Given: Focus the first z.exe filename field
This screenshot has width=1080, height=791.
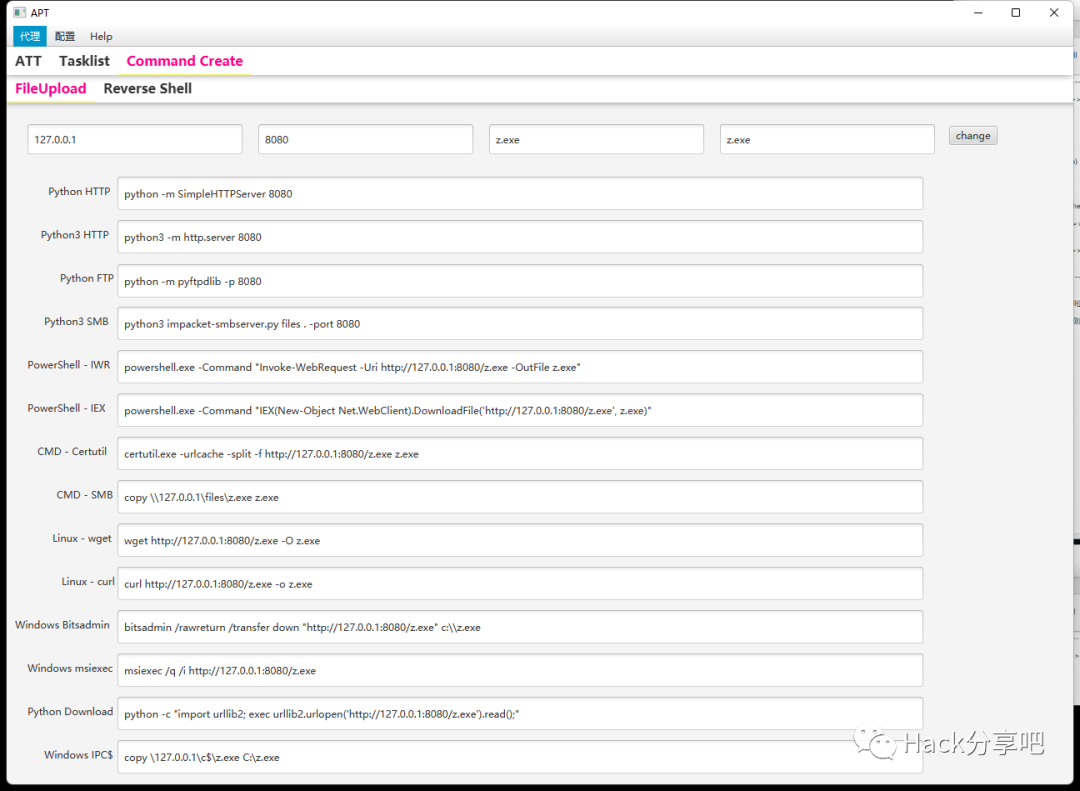Looking at the screenshot, I should [596, 139].
